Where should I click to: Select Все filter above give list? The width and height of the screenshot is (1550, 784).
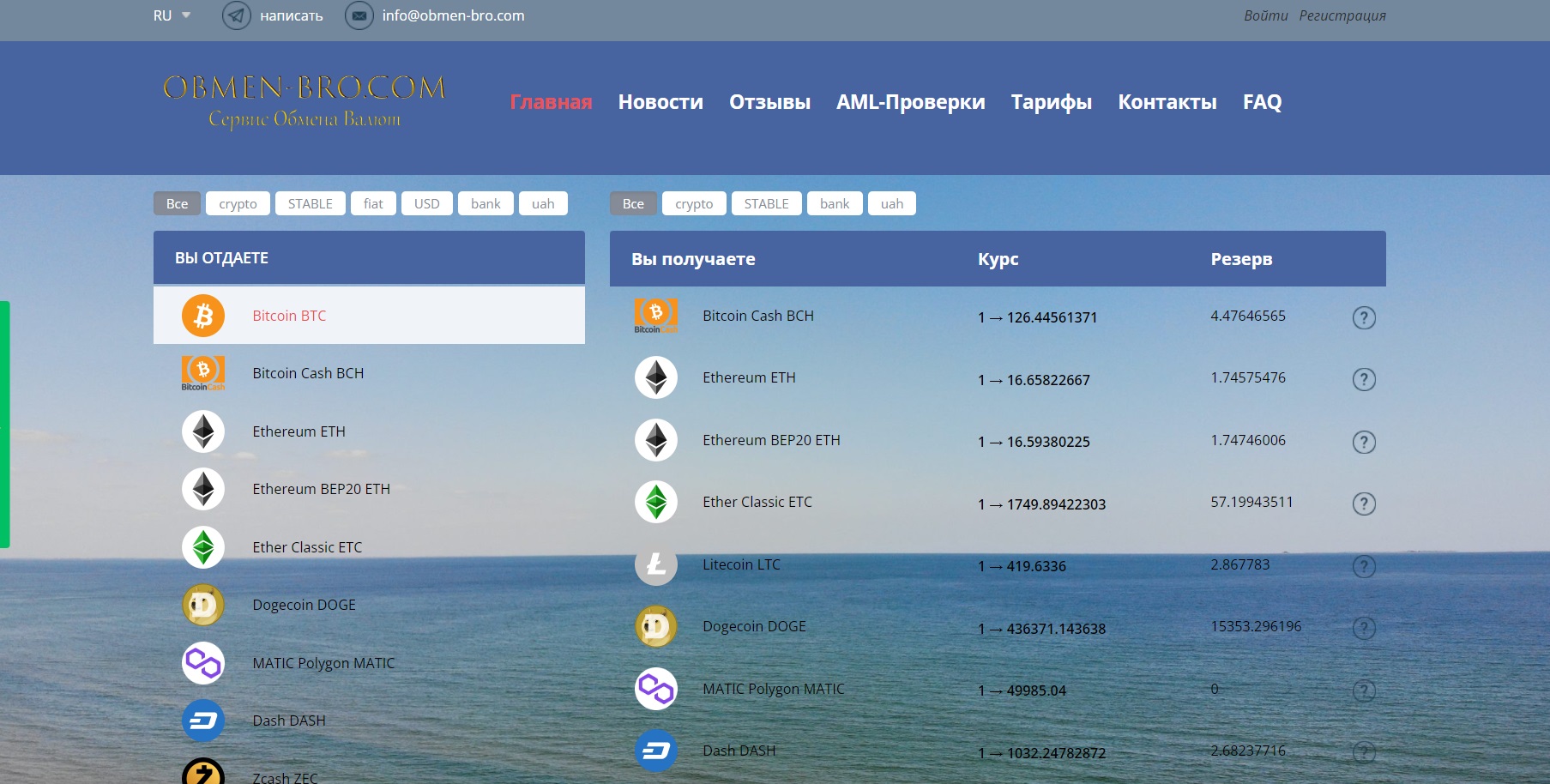(177, 203)
